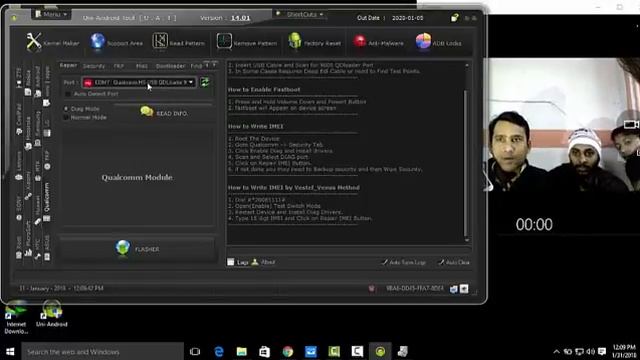Viewport: 640px width, 360px height.
Task: Select the Qualcomm vertical side tab
Action: (x=47, y=202)
